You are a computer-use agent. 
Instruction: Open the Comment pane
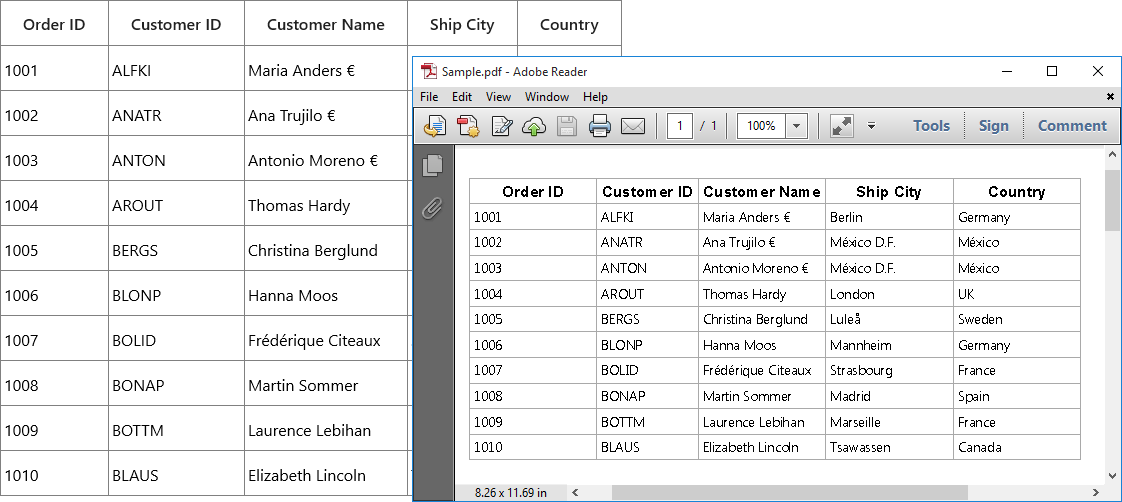pyautogui.click(x=1072, y=126)
